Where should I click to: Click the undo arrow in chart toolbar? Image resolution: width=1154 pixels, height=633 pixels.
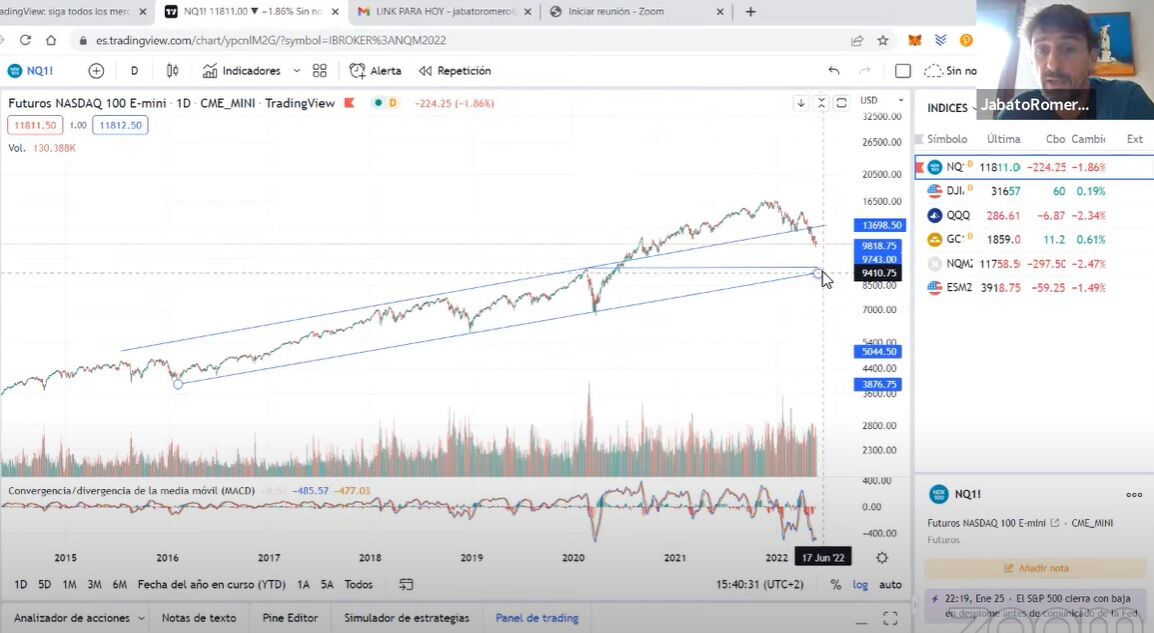coord(834,71)
